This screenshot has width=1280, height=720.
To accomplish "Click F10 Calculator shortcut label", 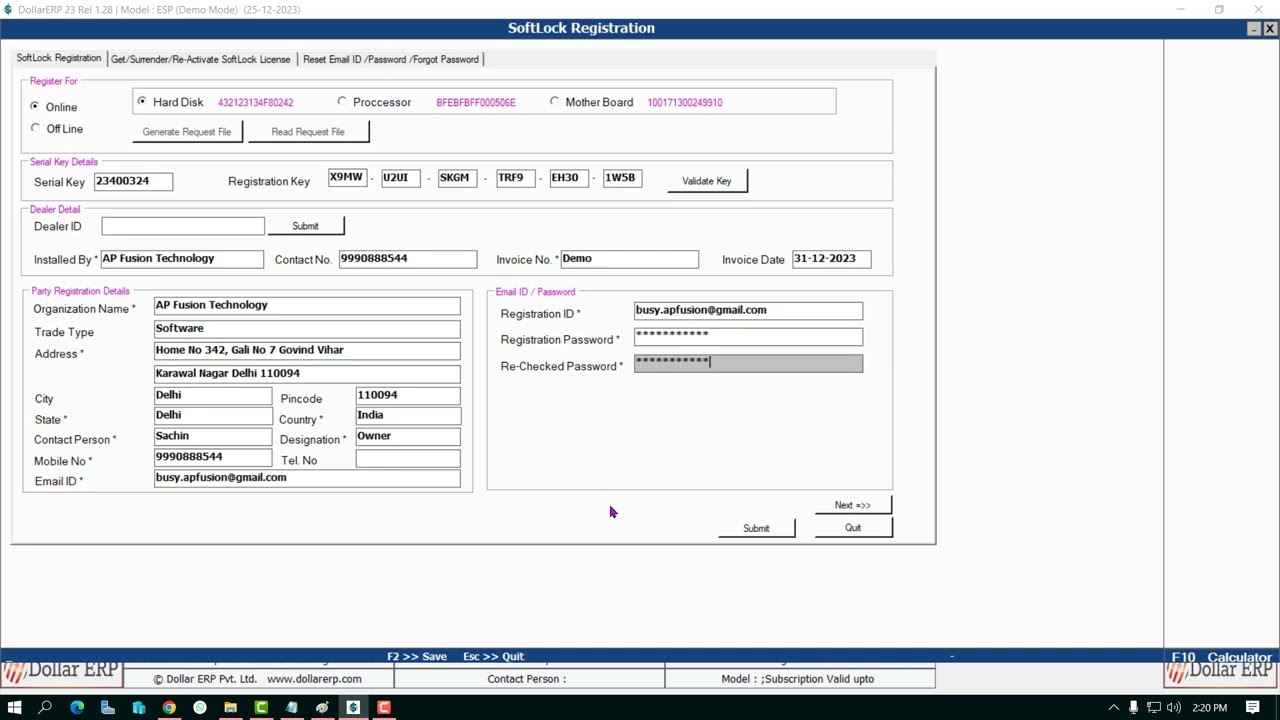I will point(1221,658).
